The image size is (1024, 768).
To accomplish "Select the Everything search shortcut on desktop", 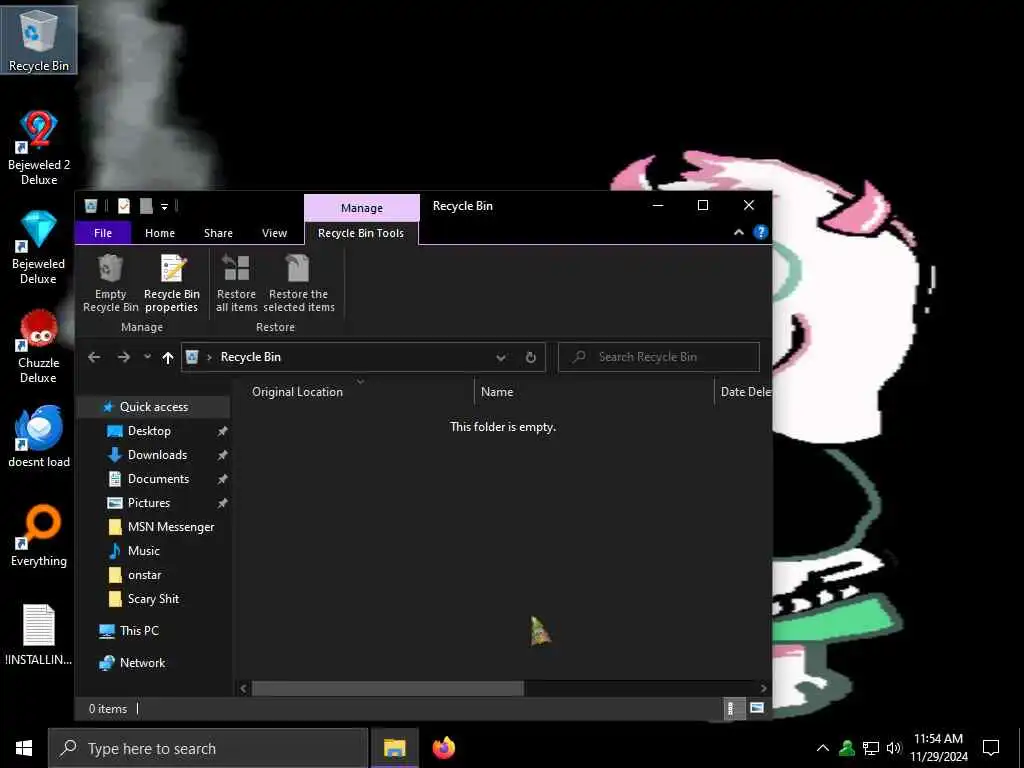I will pyautogui.click(x=39, y=536).
